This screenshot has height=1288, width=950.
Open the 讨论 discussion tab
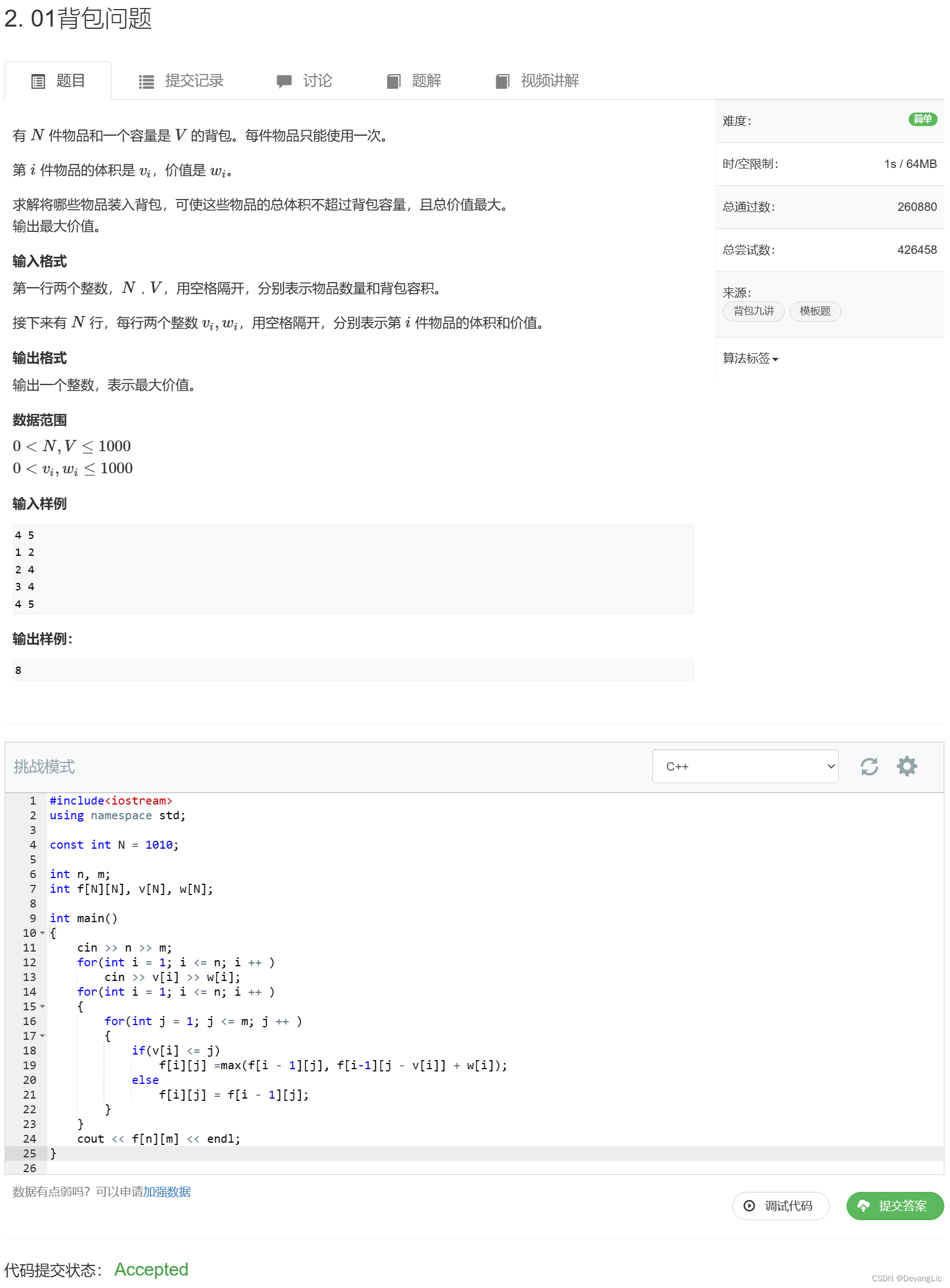tap(304, 80)
